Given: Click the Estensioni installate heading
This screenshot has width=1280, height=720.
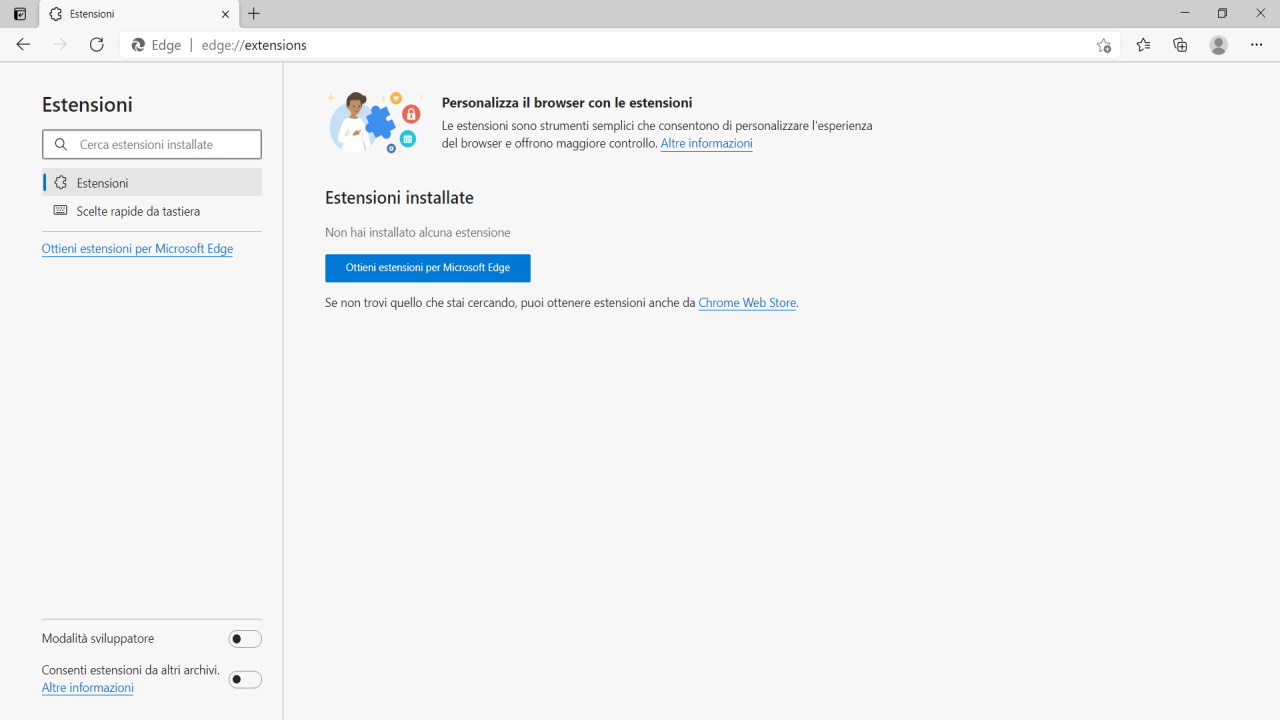Looking at the screenshot, I should [399, 198].
